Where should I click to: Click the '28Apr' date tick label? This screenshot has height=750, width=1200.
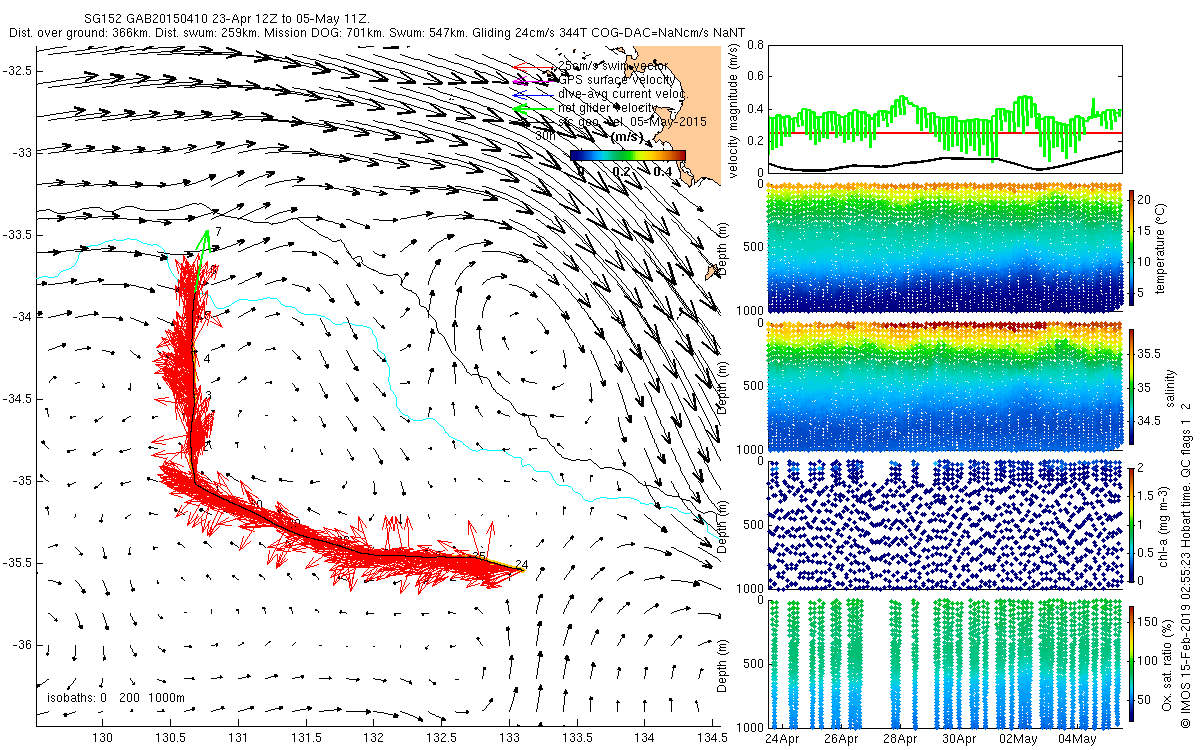(x=900, y=740)
